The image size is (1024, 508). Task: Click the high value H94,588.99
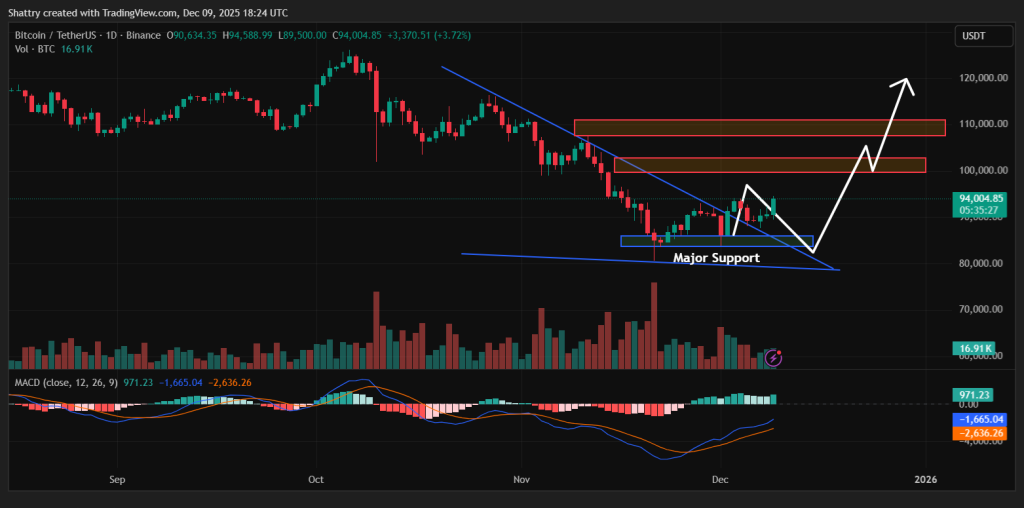coord(248,35)
